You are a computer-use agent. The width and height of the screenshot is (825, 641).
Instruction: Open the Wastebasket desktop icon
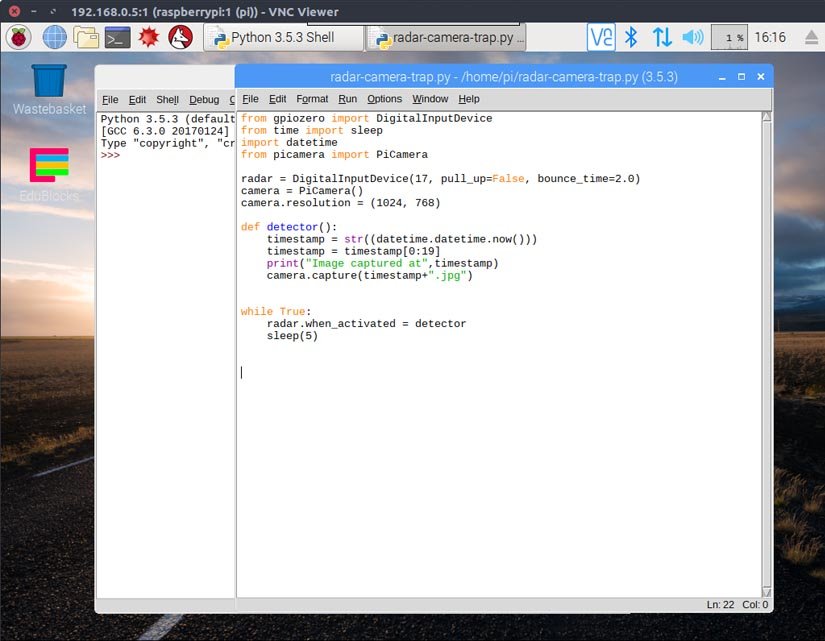click(x=49, y=82)
